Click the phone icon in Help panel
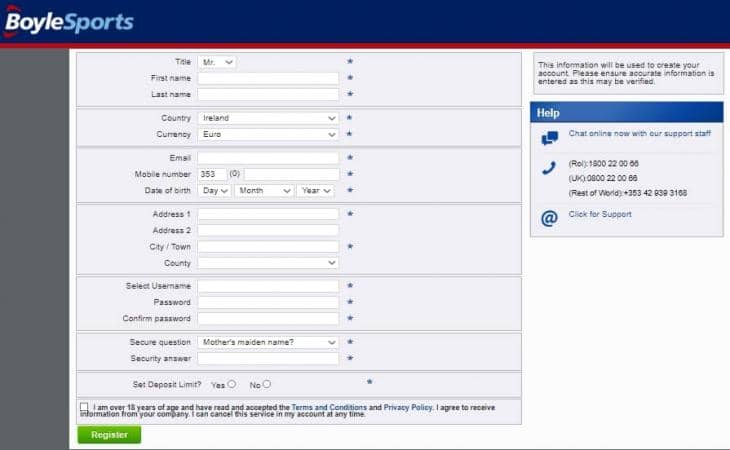The height and width of the screenshot is (450, 730). pyautogui.click(x=548, y=169)
